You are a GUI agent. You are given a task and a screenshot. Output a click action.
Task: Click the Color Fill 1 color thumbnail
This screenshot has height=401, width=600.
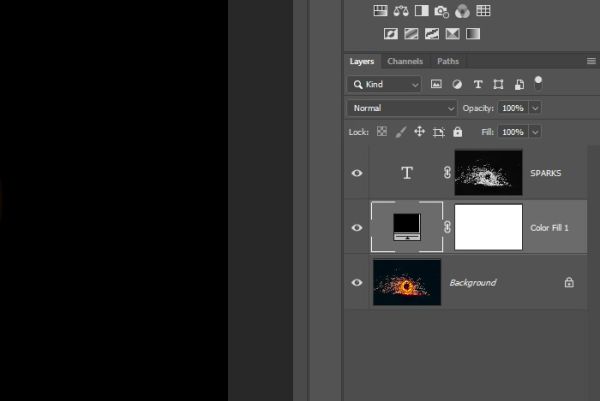coord(407,227)
